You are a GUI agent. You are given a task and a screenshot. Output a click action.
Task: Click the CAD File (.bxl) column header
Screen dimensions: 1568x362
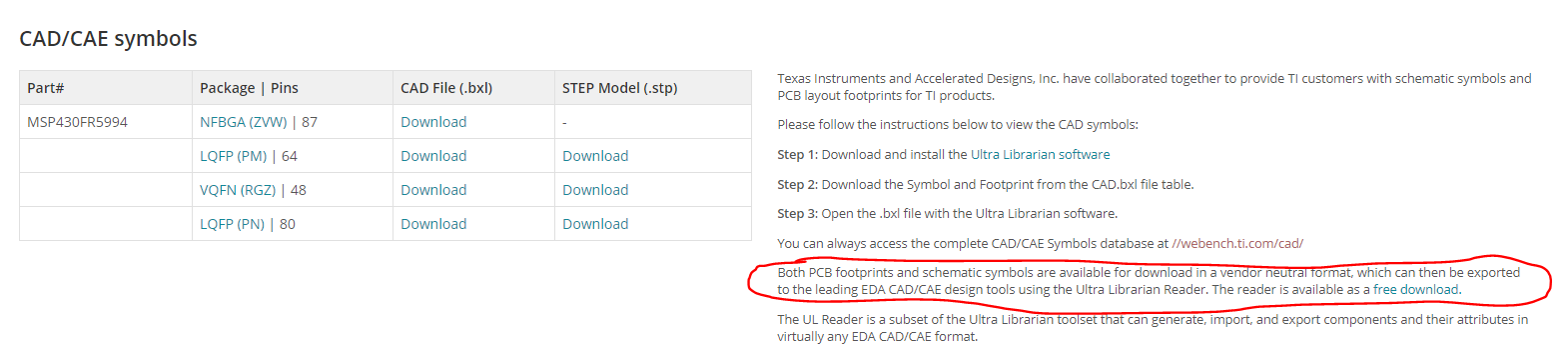point(446,88)
